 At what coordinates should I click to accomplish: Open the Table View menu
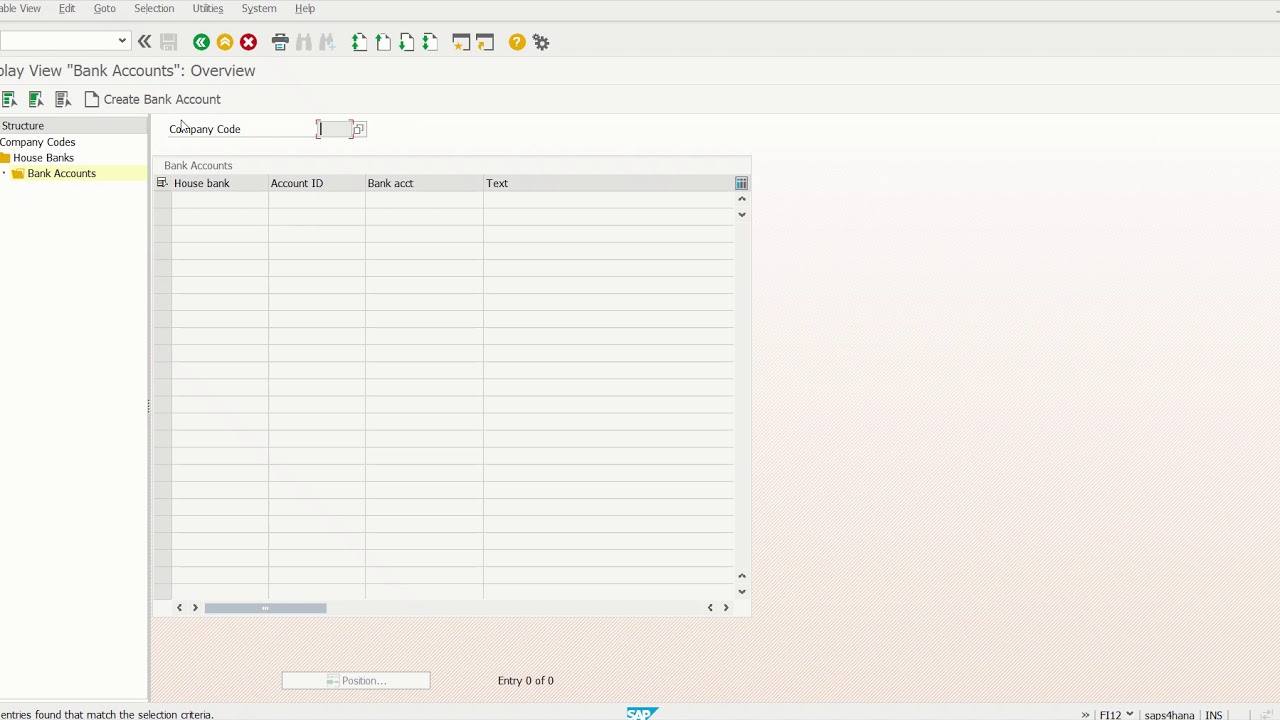tap(20, 8)
